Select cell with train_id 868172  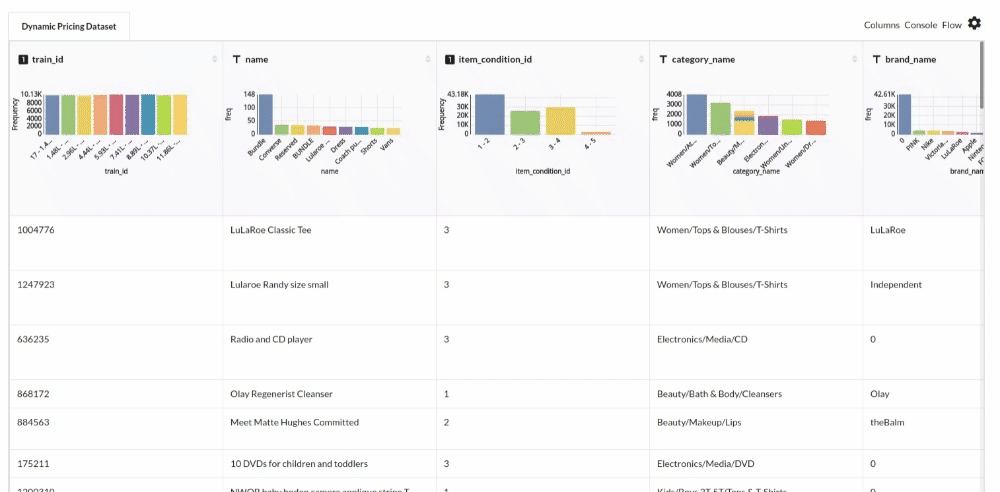click(x=116, y=394)
